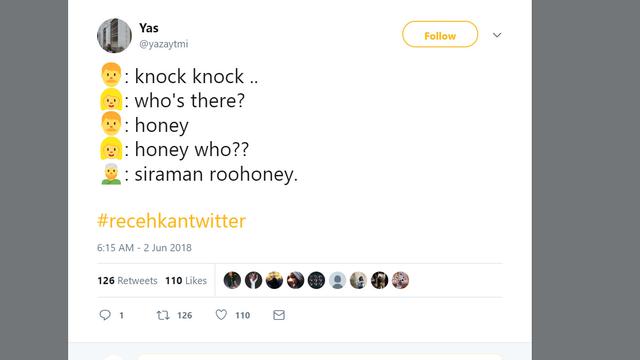Open the 126 Retweets list

127,280
